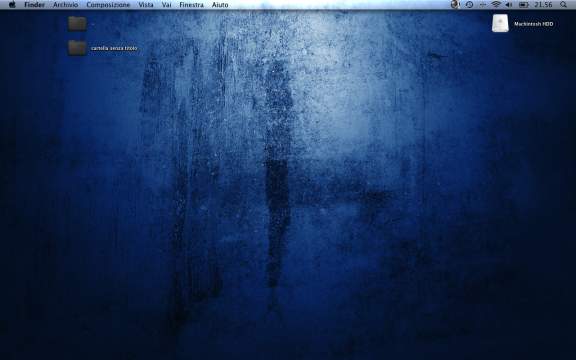Select the unnamed folder icon on desktop
The height and width of the screenshot is (360, 576).
77,24
